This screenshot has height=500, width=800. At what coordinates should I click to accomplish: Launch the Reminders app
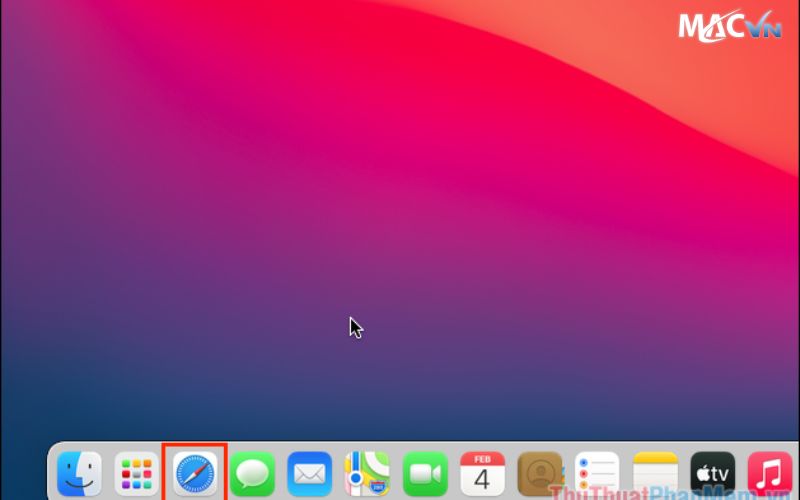point(597,473)
